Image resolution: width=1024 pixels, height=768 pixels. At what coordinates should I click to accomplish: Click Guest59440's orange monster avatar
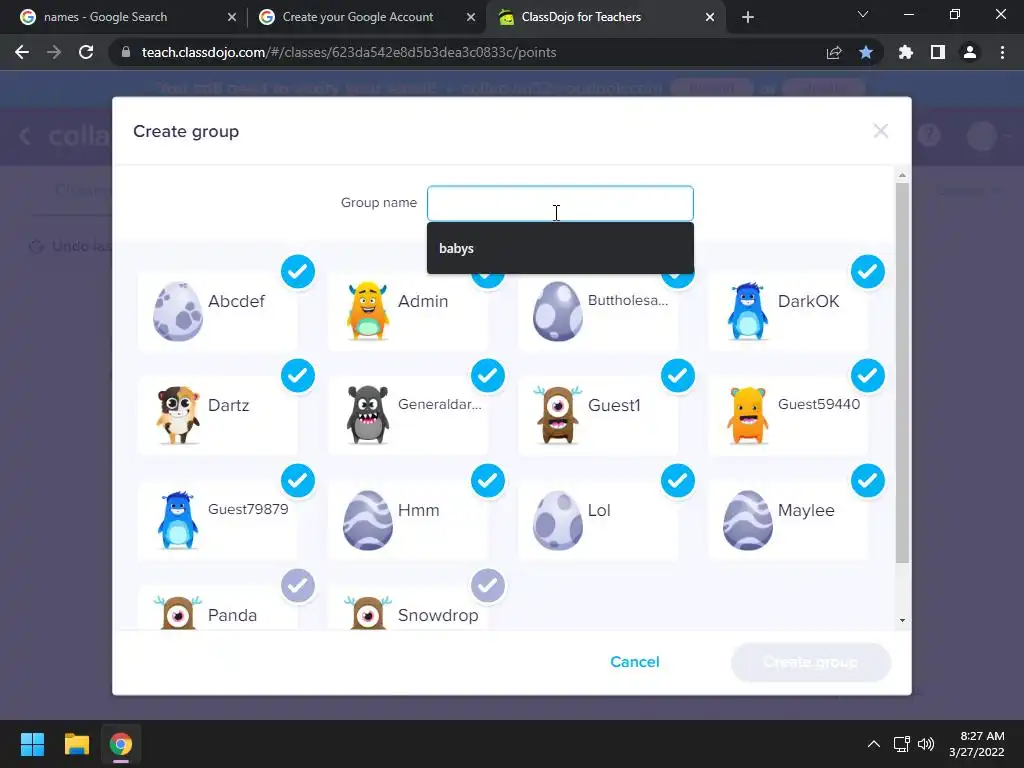click(x=748, y=415)
